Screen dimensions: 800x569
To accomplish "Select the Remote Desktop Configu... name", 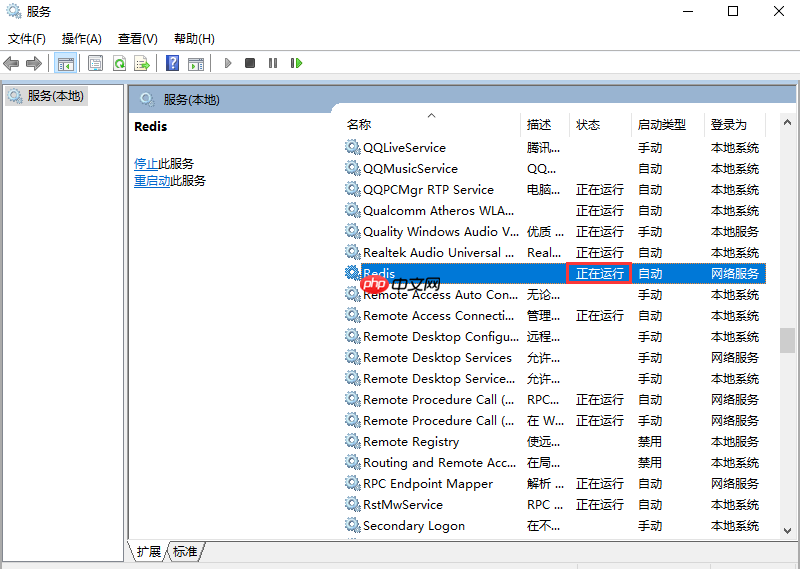I will coord(441,337).
